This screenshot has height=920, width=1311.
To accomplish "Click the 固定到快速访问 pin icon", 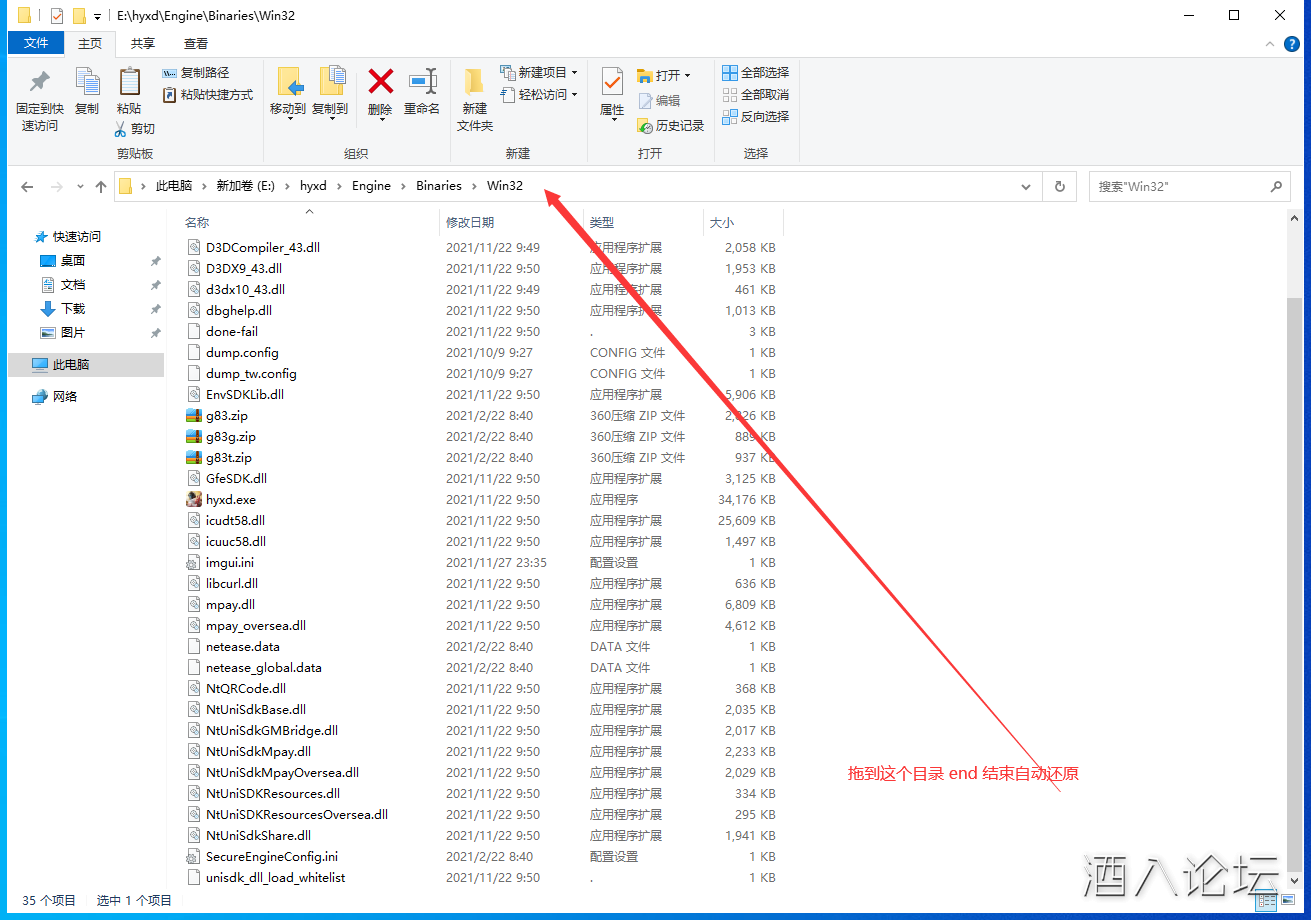I will click(x=39, y=82).
